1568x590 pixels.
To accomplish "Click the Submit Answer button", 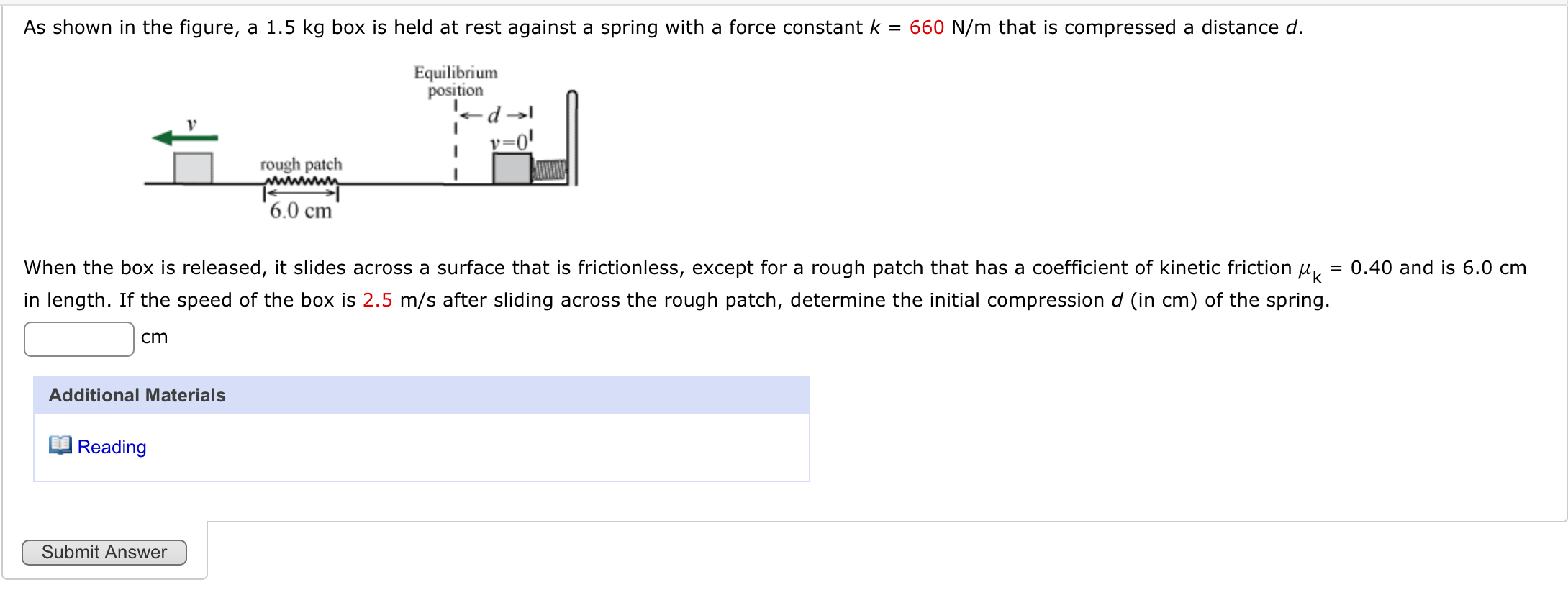I will click(x=104, y=553).
